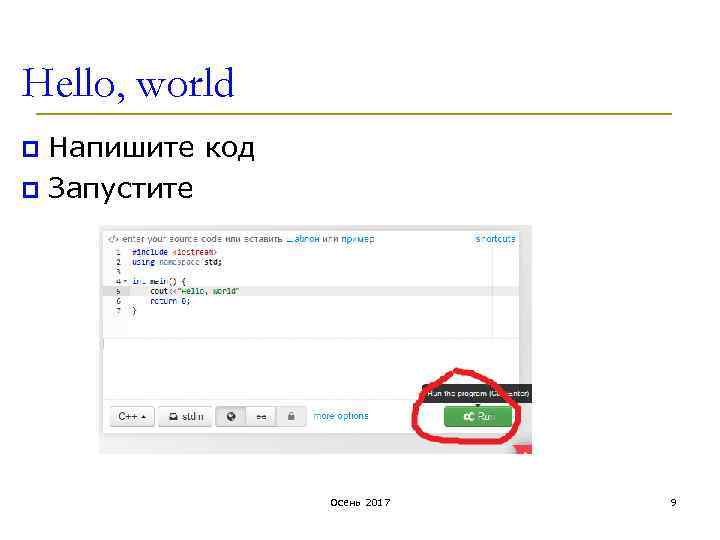Collapse the fold arrow at line 4

click(125, 281)
